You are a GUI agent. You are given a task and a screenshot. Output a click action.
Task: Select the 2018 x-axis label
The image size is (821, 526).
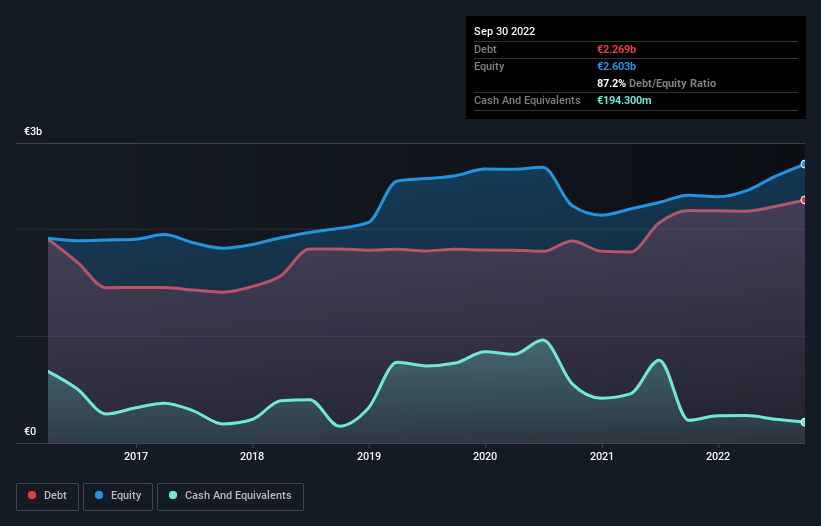[x=252, y=456]
